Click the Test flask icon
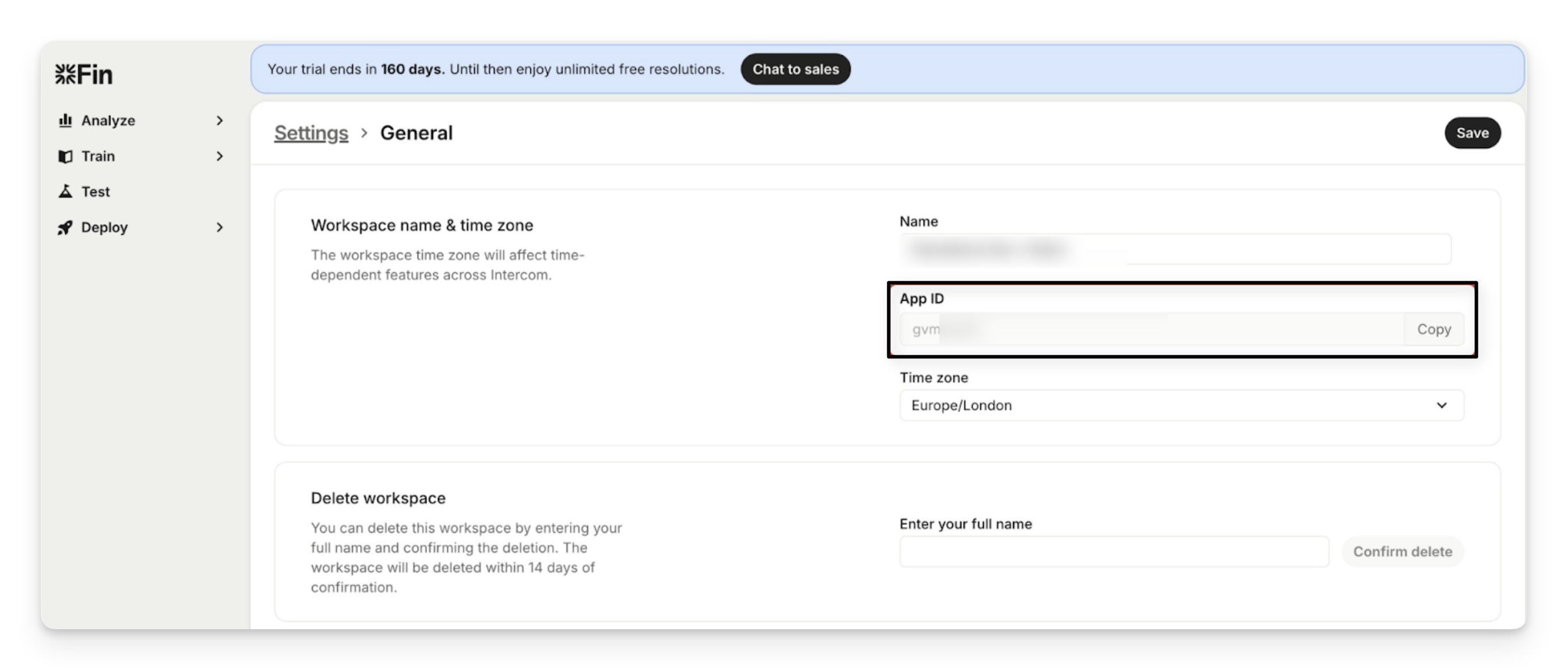 point(65,192)
